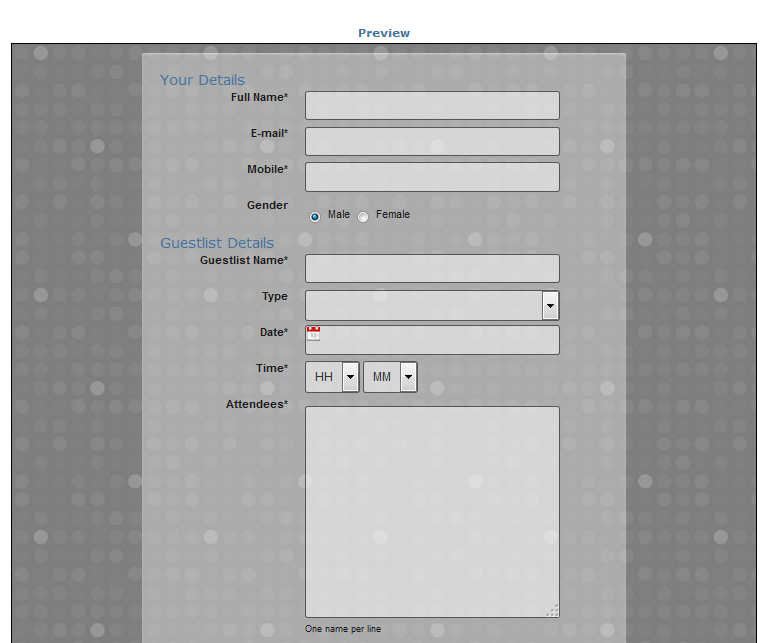Viewport: 771px width, 643px height.
Task: Select the Male radio button
Action: [x=315, y=217]
